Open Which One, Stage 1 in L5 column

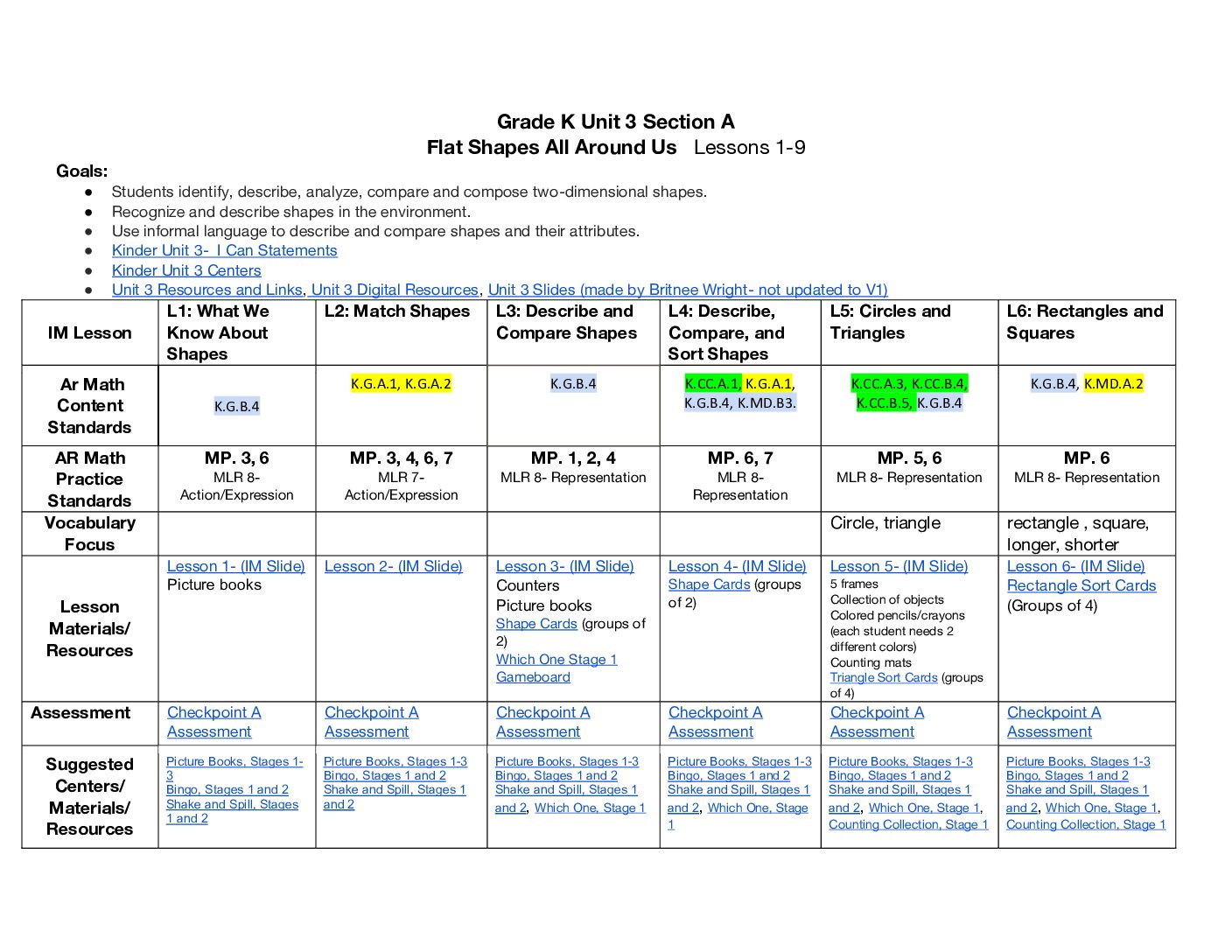924,808
